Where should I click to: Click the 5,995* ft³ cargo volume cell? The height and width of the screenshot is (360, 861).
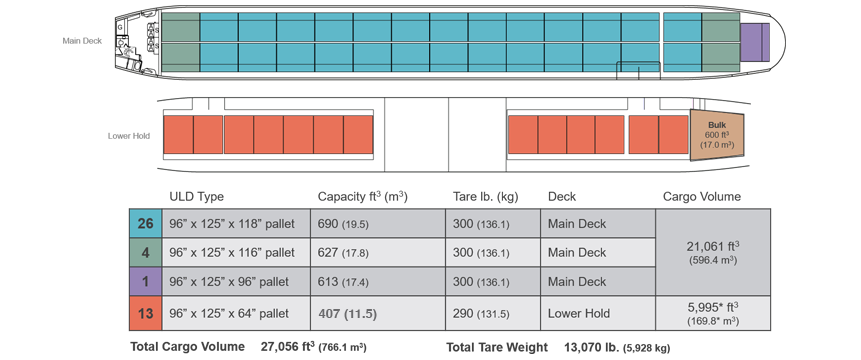point(713,313)
